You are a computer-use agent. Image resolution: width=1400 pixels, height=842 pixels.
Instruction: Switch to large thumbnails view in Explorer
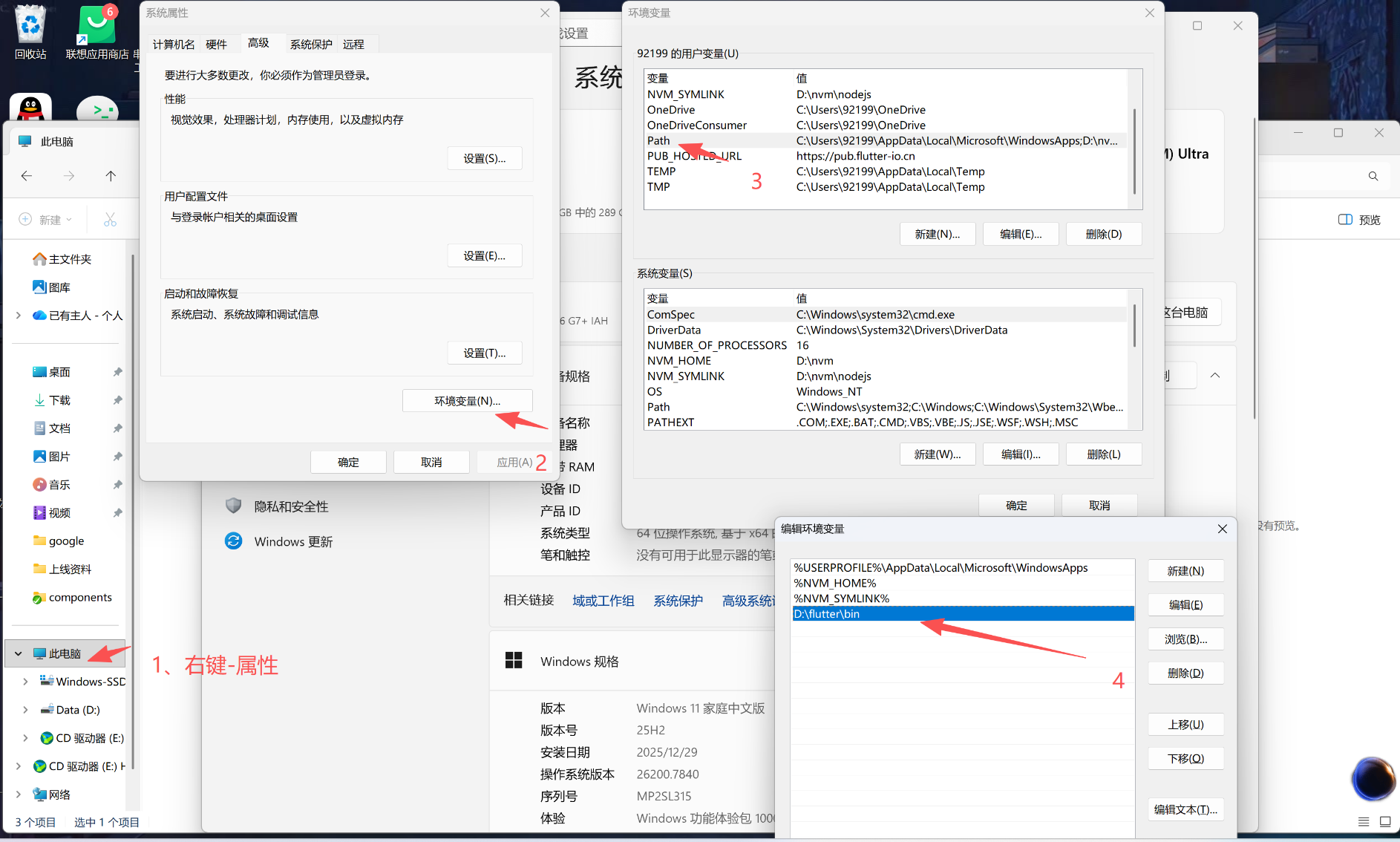click(x=1385, y=822)
